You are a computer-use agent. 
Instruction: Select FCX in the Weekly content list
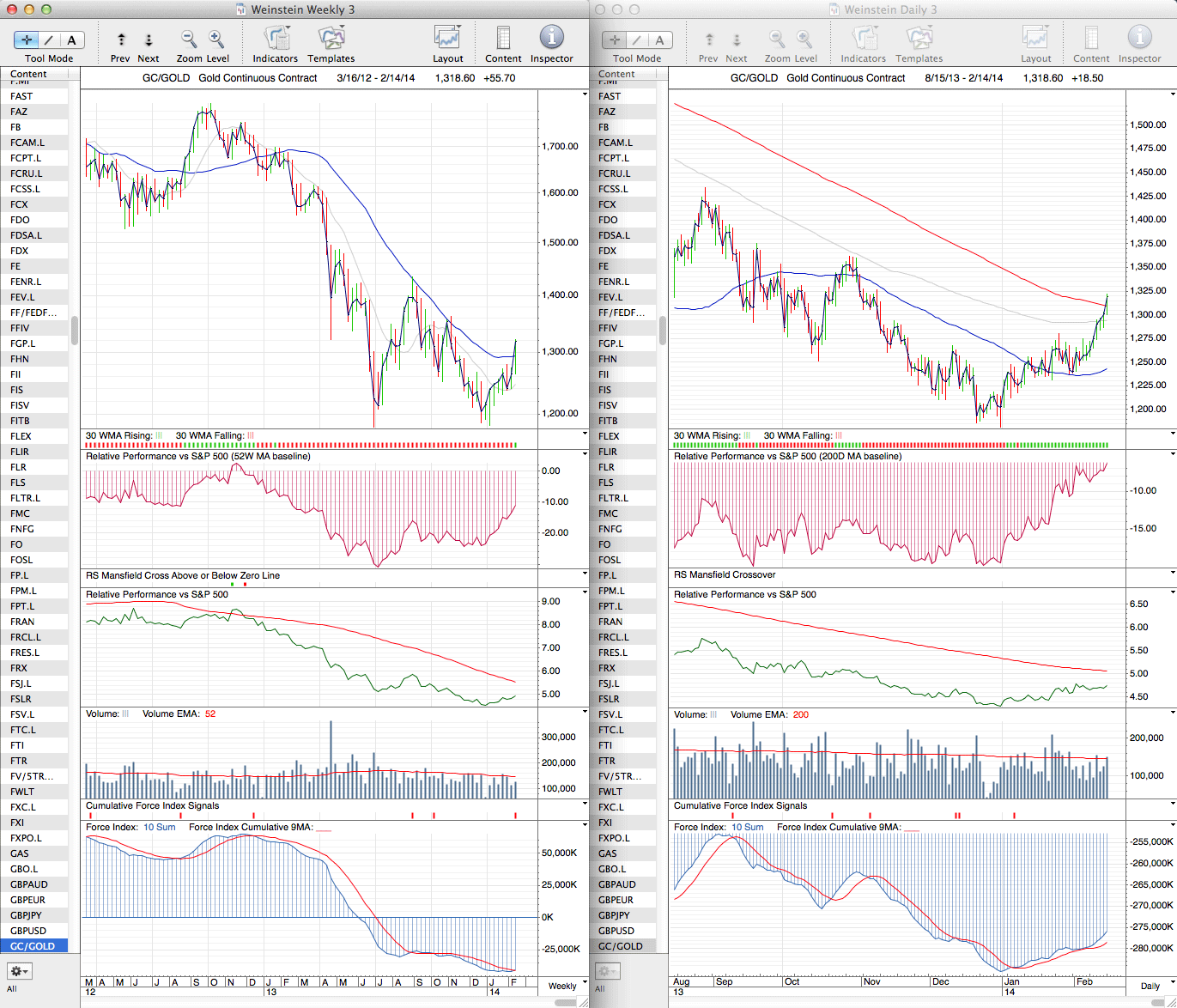click(x=20, y=204)
